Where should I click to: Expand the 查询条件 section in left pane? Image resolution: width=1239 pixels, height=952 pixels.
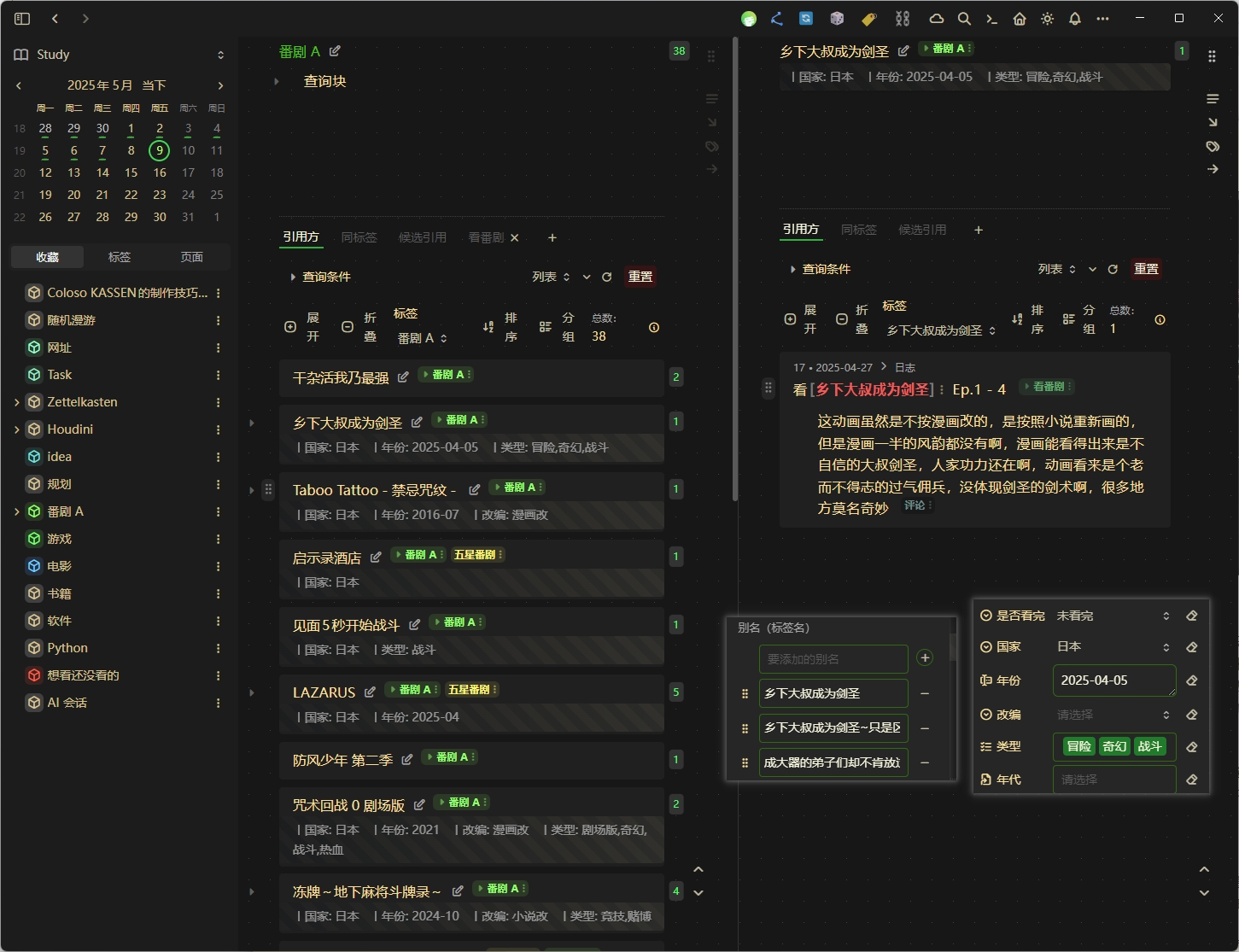(320, 277)
